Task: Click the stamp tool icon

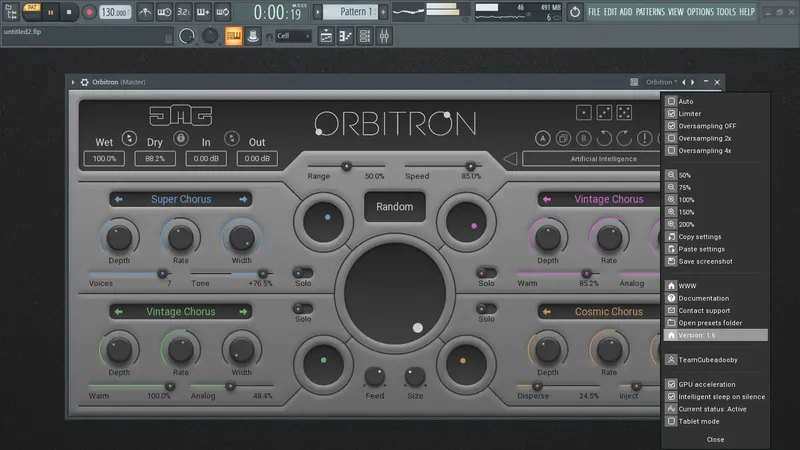Action: (253, 36)
